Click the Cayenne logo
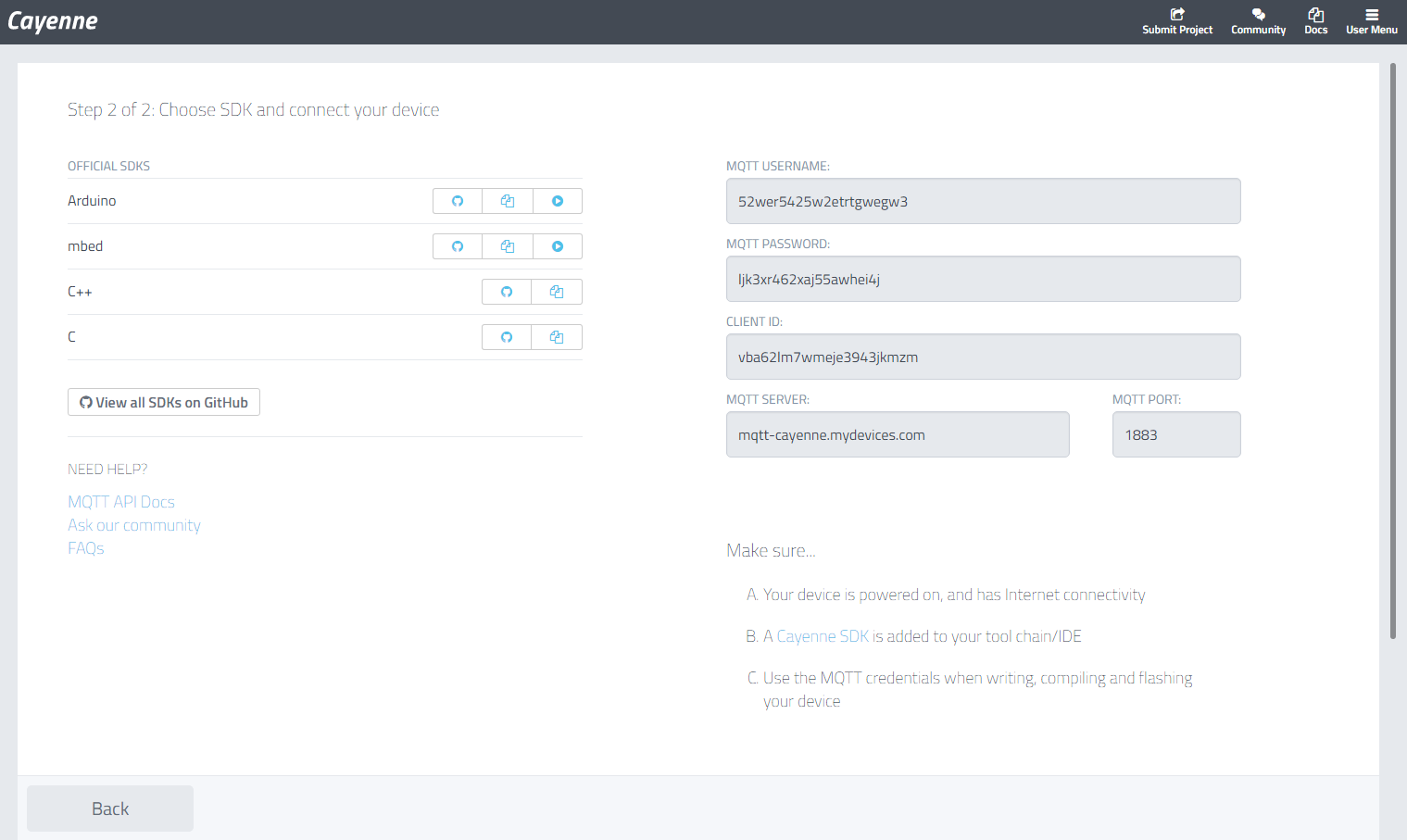Viewport: 1407px width, 840px height. coord(53,21)
